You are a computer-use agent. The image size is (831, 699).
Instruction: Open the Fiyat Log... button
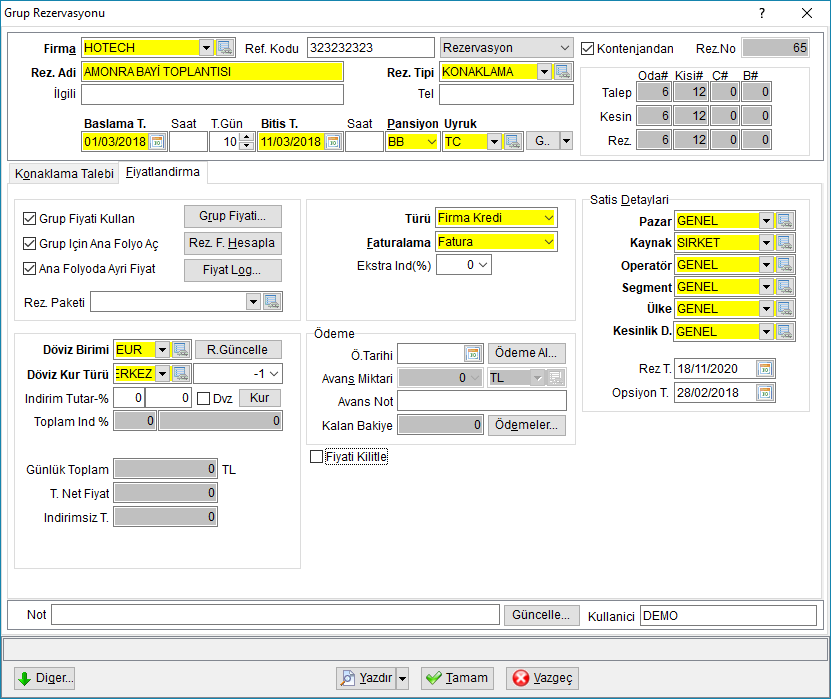coord(233,270)
